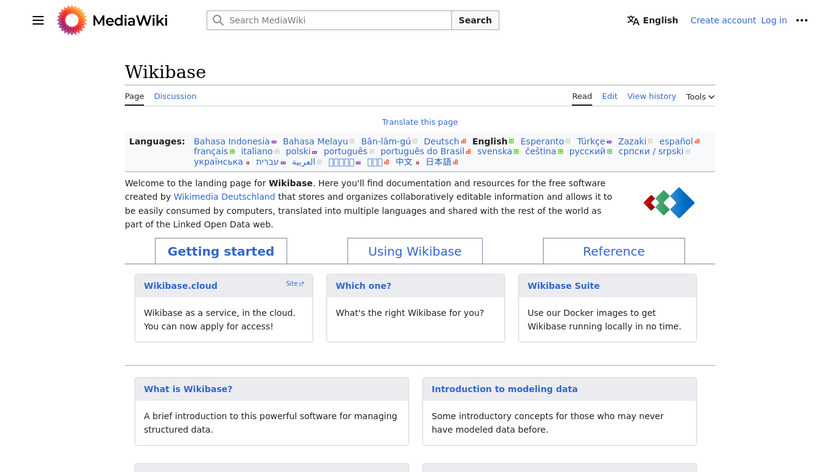Switch to the Using Wikibase tab
Screen dimensions: 840x472
415,251
